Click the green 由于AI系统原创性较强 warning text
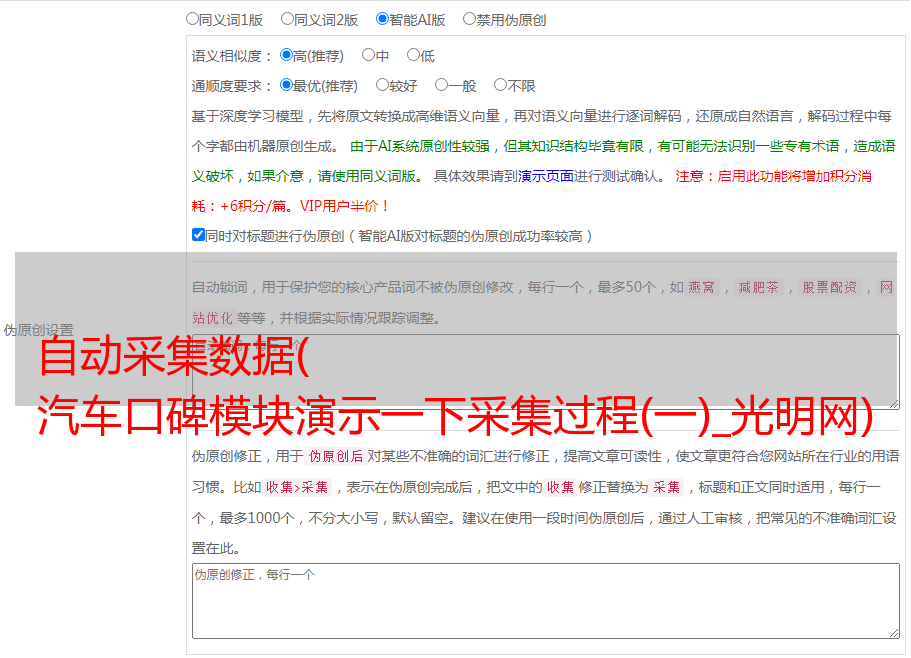This screenshot has width=911, height=658. tap(543, 161)
